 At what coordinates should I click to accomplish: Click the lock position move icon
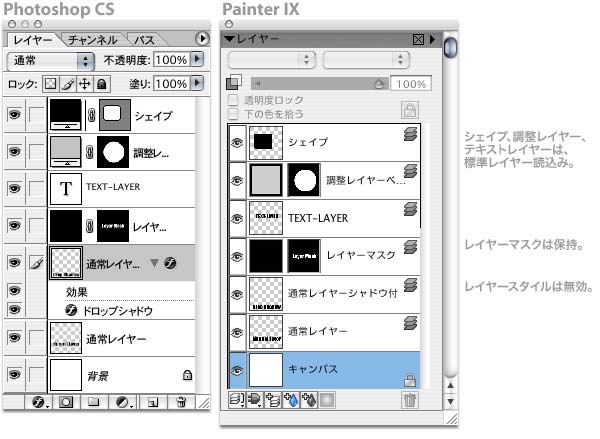click(x=83, y=85)
